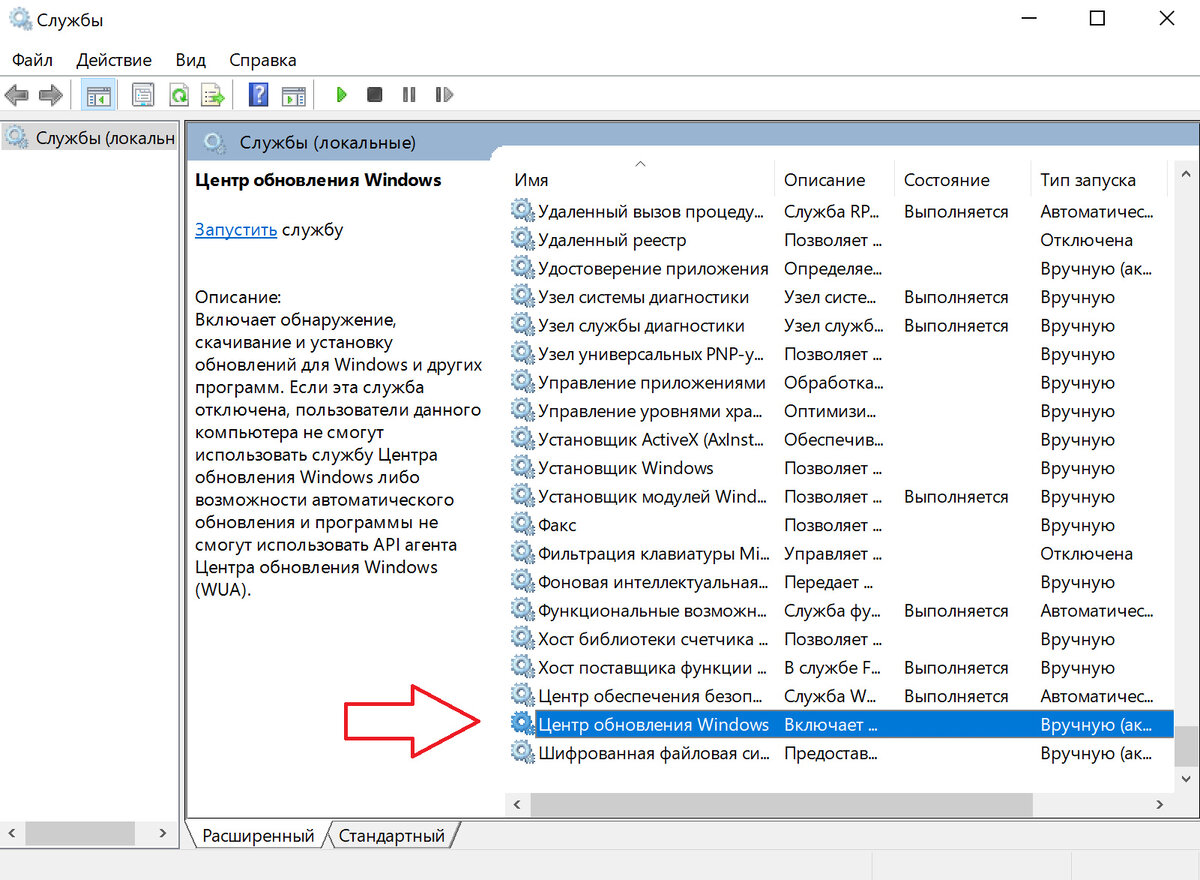Image resolution: width=1200 pixels, height=880 pixels.
Task: Switch to the Стандартный tab
Action: click(392, 835)
